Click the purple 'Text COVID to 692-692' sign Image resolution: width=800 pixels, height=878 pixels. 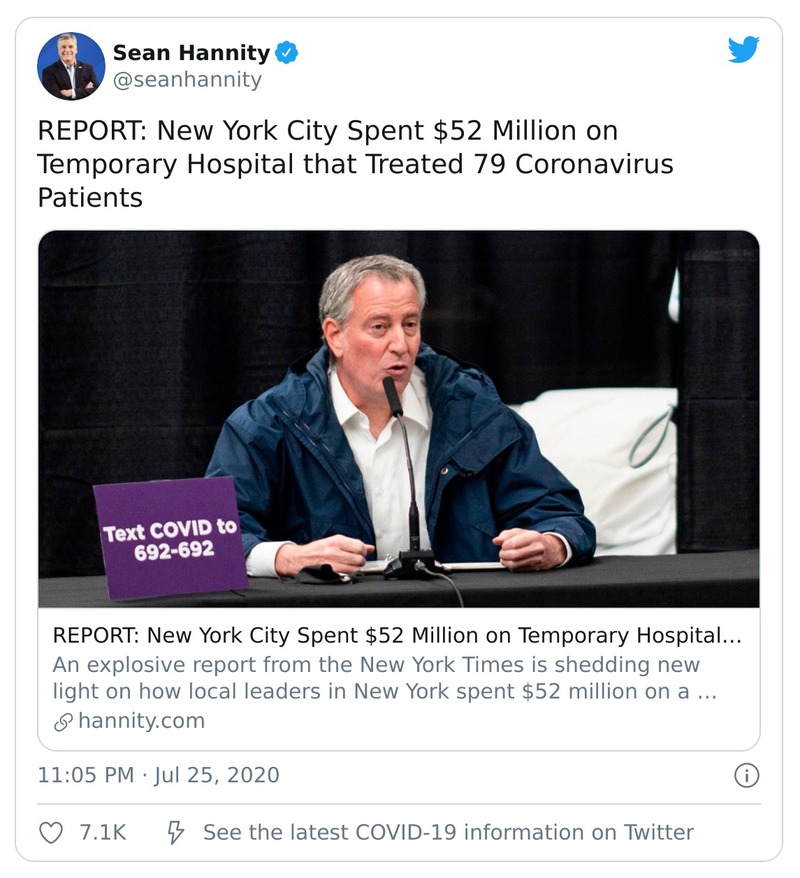click(x=170, y=538)
